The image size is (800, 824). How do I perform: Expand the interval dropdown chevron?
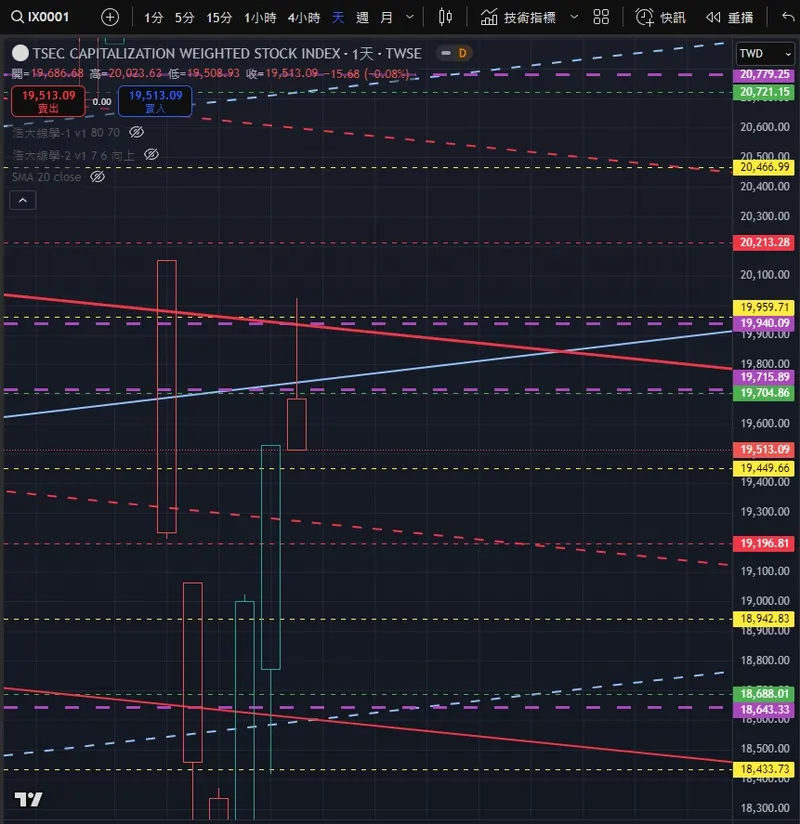(x=410, y=17)
